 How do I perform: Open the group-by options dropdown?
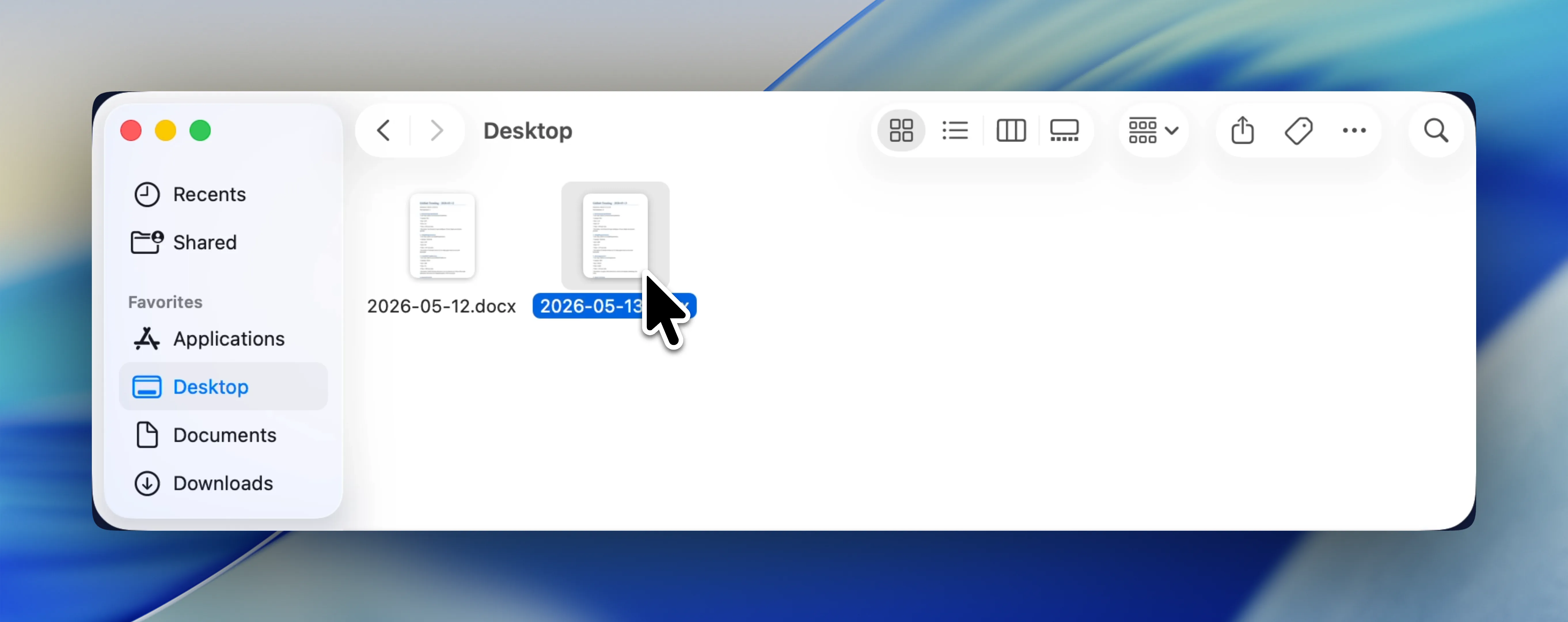[1153, 130]
